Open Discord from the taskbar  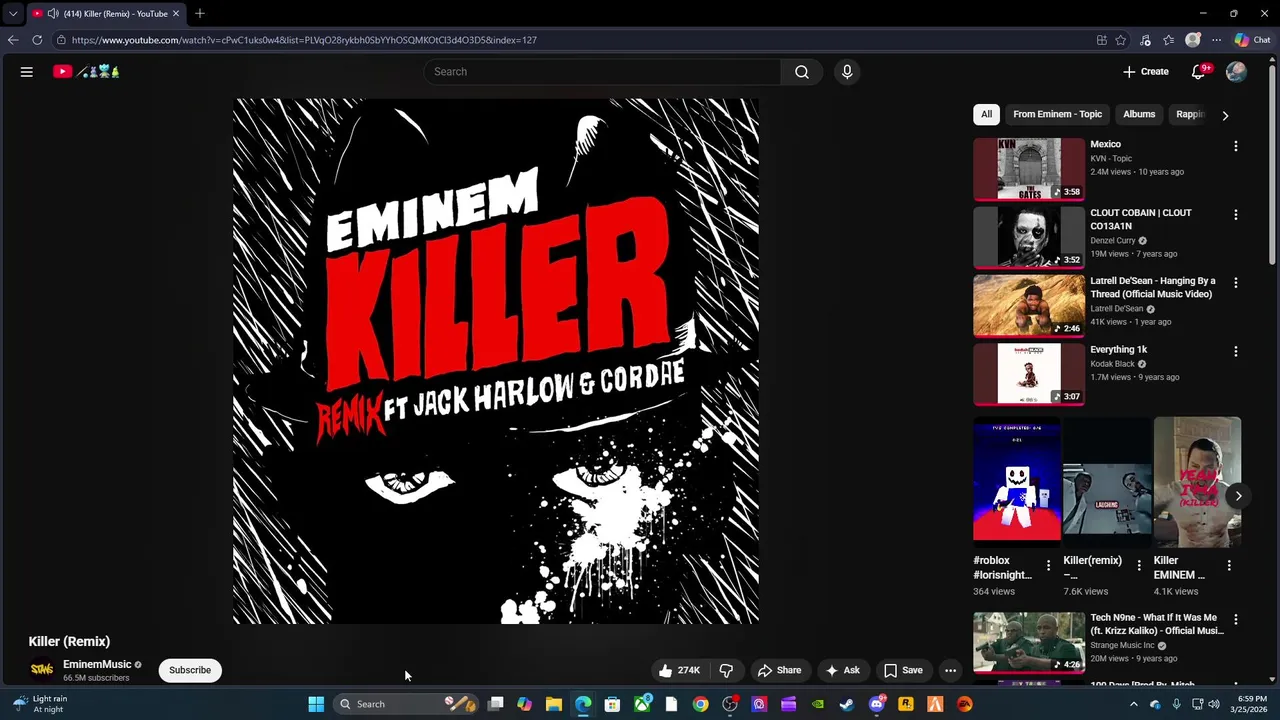coord(877,704)
